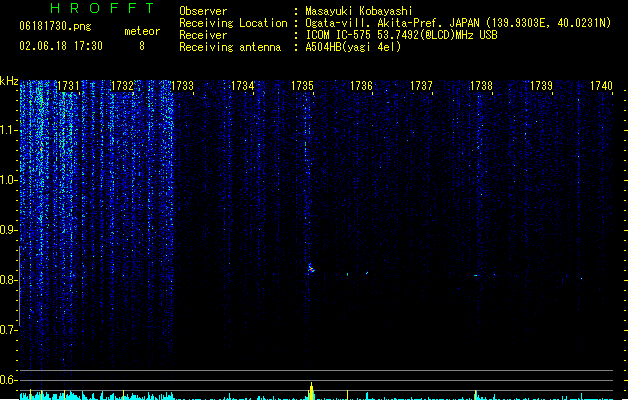Click the HROFFT title text
Image resolution: width=629 pixels, height=400 pixels.
click(x=102, y=8)
